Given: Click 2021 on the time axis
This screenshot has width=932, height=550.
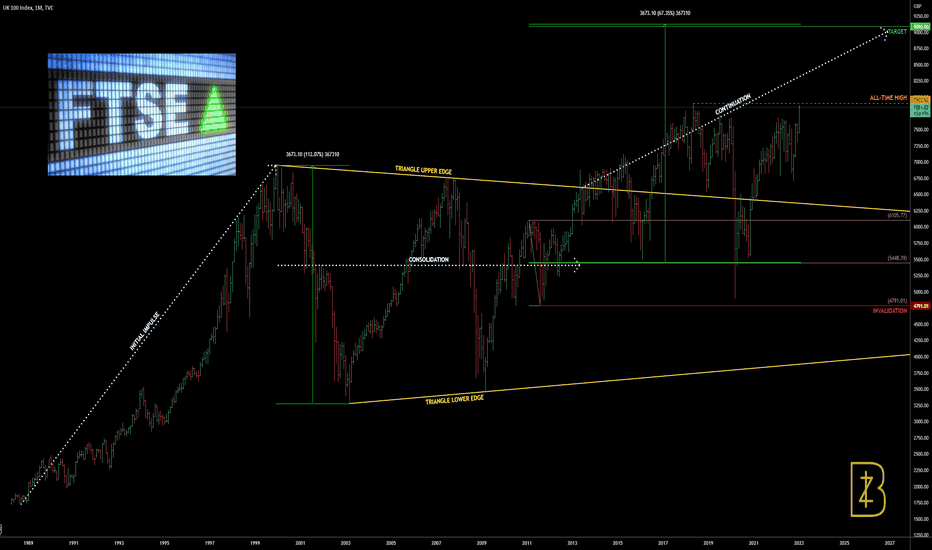Looking at the screenshot, I should [x=754, y=543].
